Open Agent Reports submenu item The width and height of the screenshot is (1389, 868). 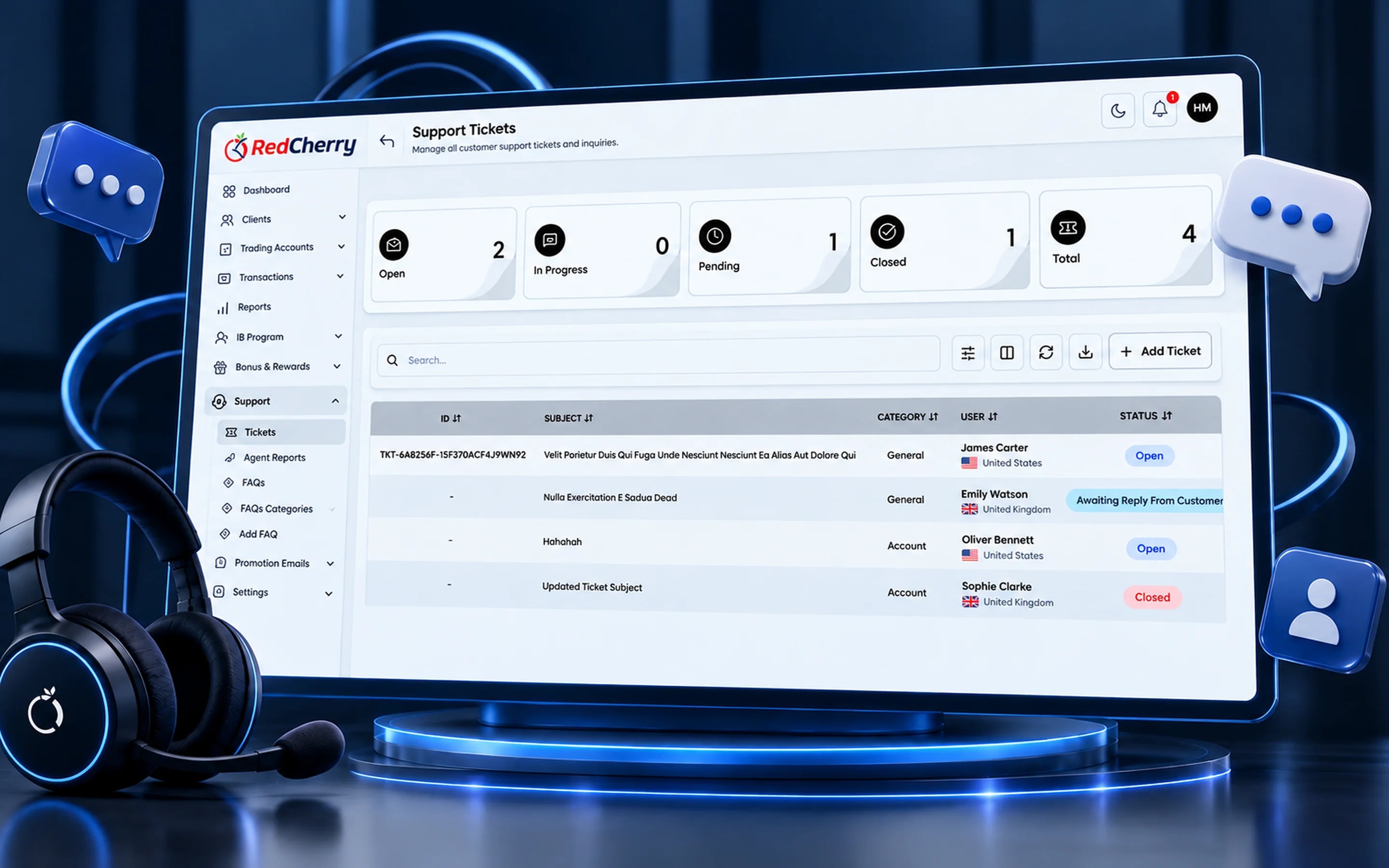265,458
